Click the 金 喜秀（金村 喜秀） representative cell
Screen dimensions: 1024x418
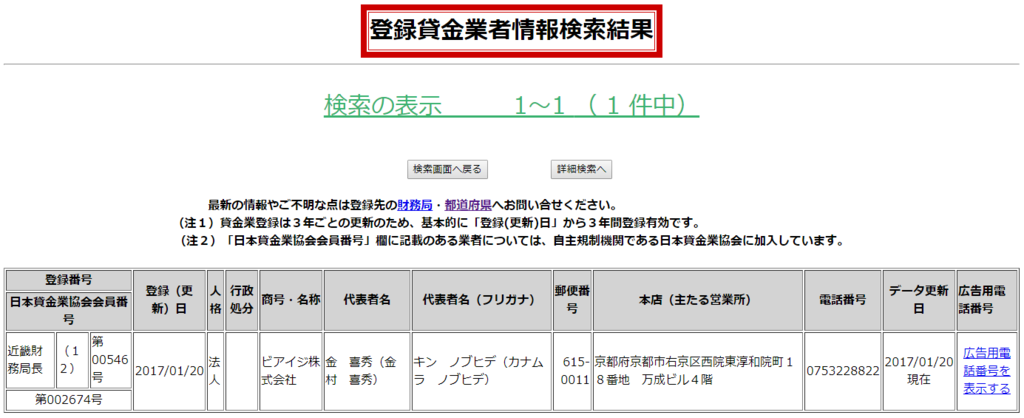[x=367, y=370]
